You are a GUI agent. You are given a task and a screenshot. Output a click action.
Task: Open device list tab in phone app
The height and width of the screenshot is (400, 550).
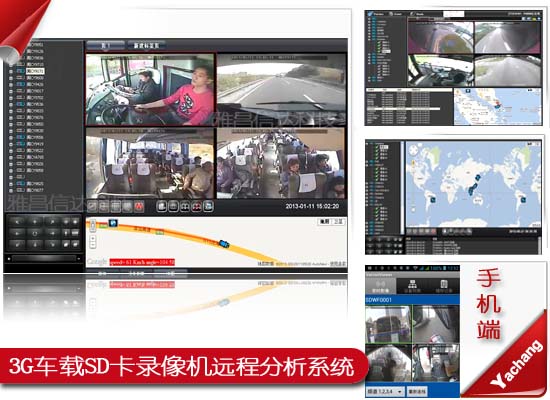[x=411, y=285]
